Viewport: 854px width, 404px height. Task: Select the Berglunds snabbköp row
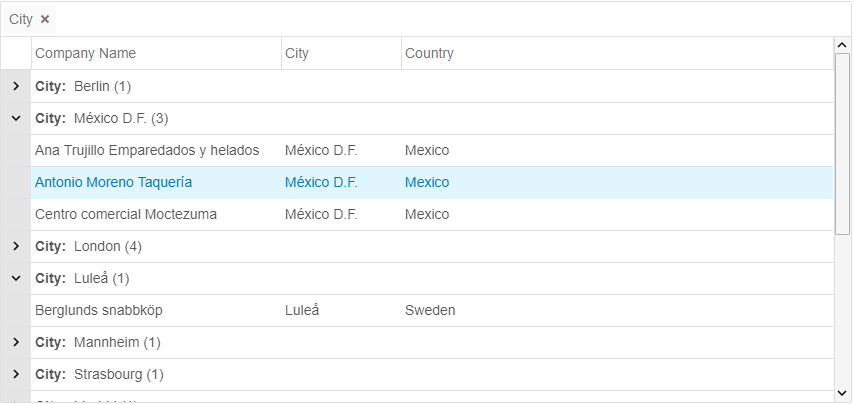[x=99, y=310]
